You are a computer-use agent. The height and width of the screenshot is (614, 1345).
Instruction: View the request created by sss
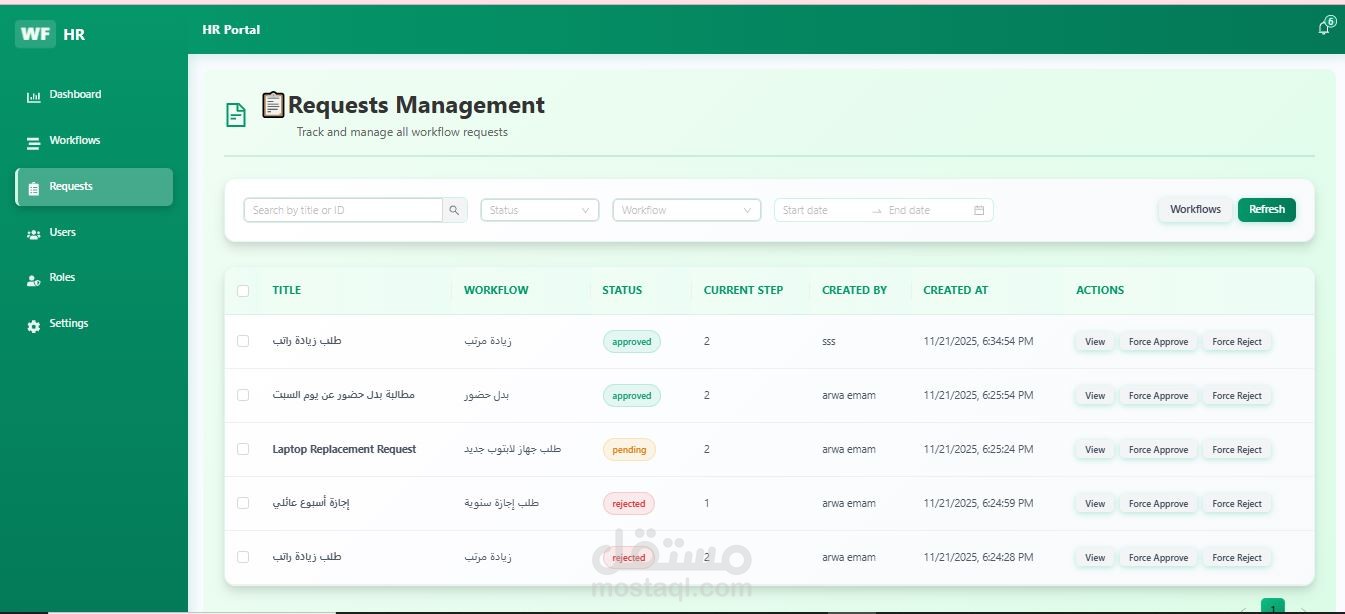pyautogui.click(x=1095, y=342)
